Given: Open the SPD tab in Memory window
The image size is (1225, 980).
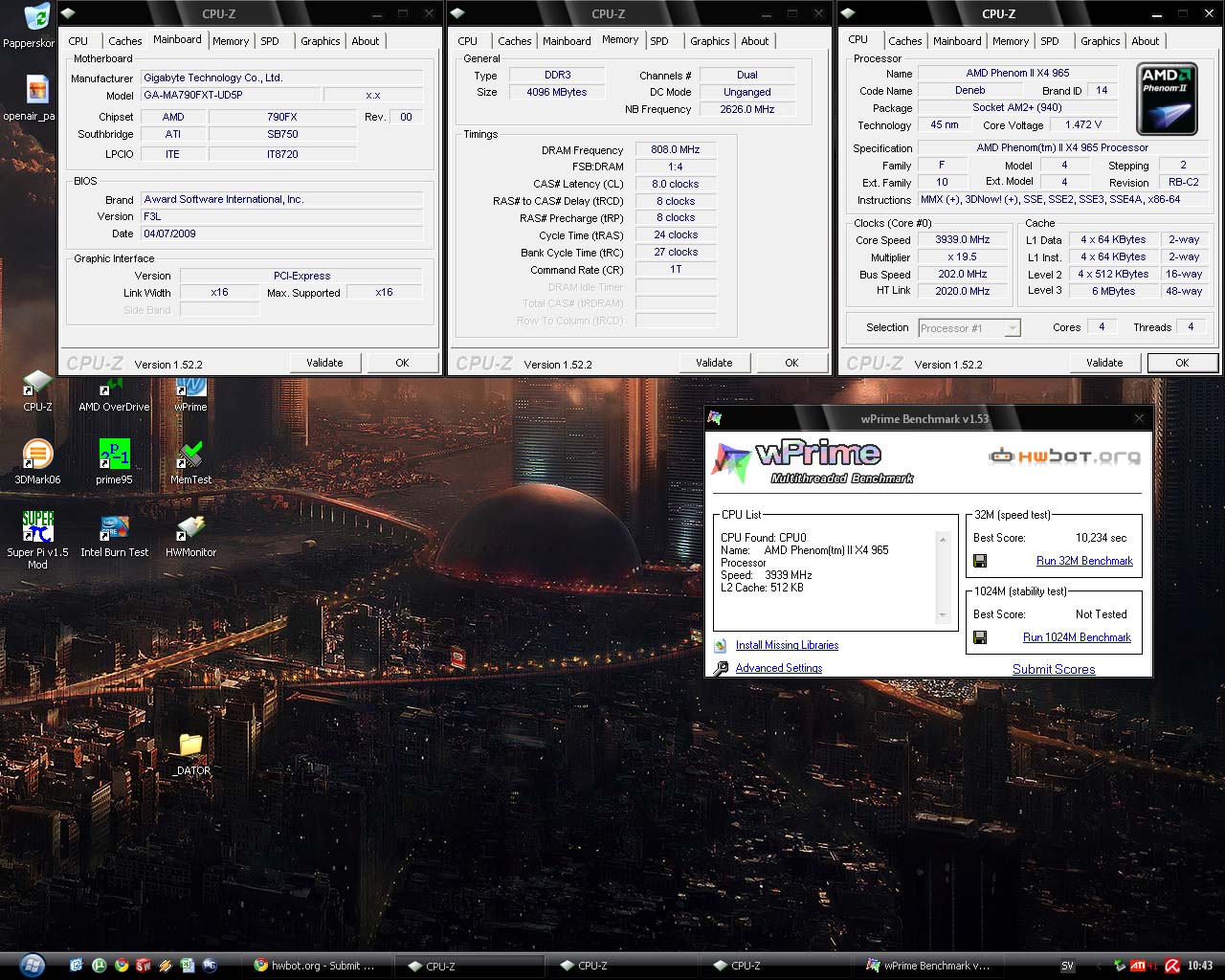Looking at the screenshot, I should (659, 41).
